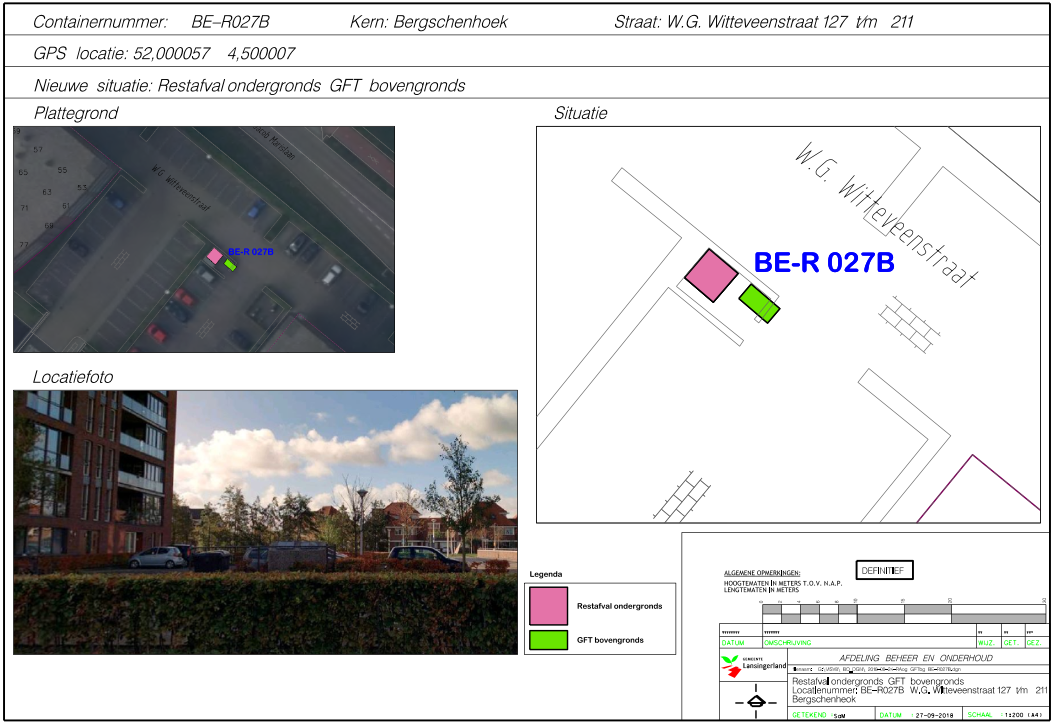Click the north arrow symbol in title block
Viewport: 1053px width, 724px height.
755,702
